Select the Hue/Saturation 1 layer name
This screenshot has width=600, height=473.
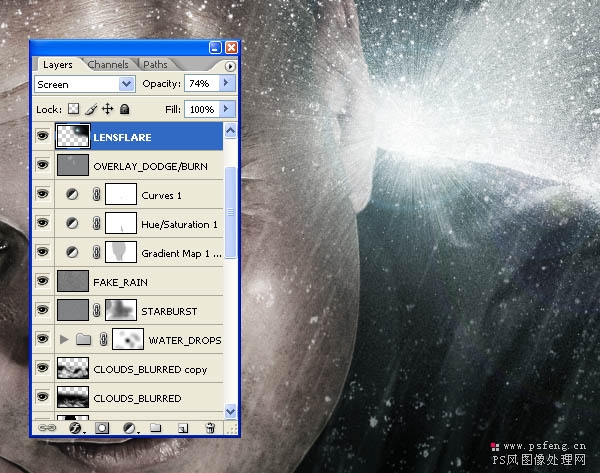tap(179, 224)
